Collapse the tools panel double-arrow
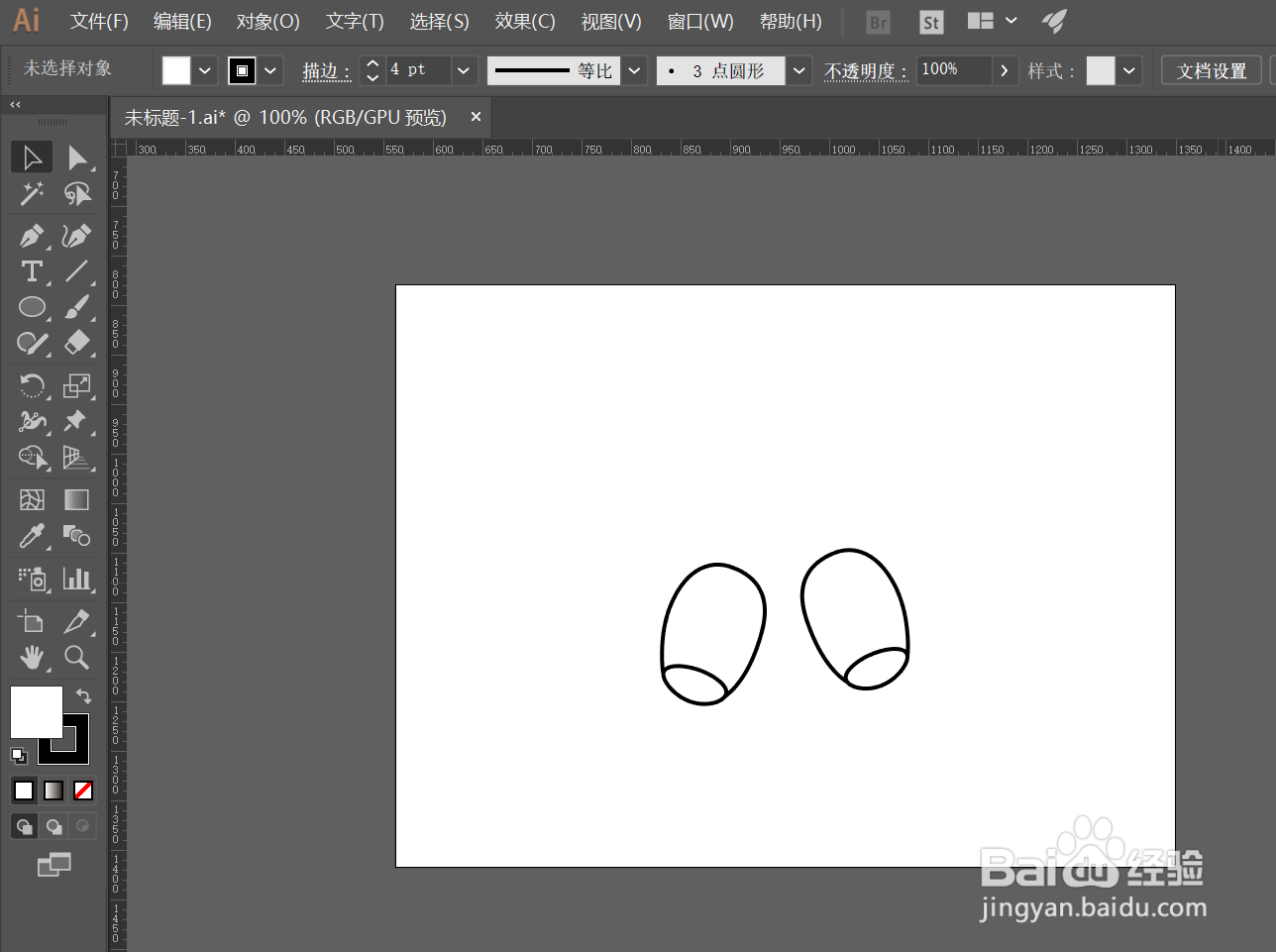Image resolution: width=1276 pixels, height=952 pixels. [x=15, y=104]
